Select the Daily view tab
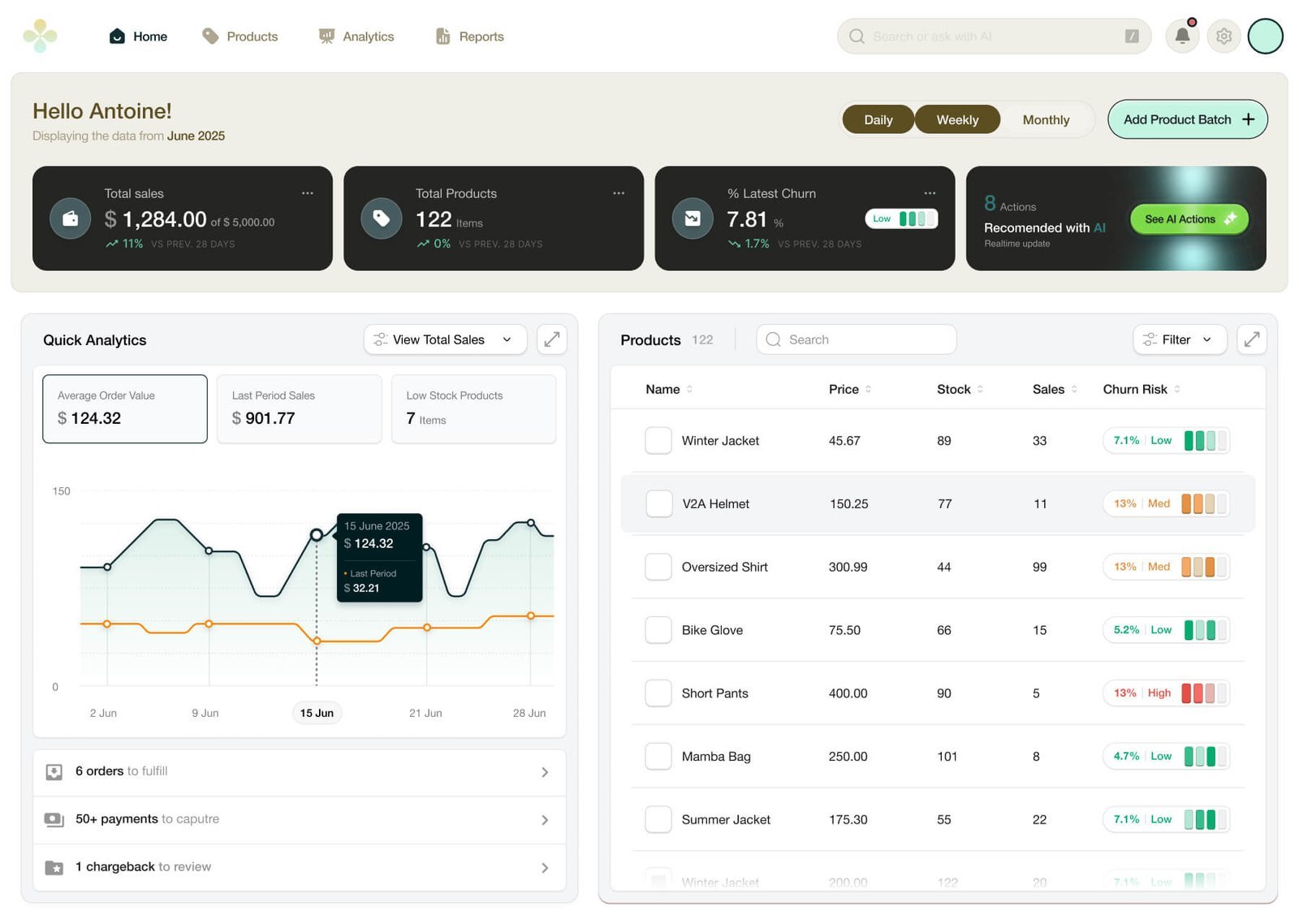1299x924 pixels. pos(878,119)
